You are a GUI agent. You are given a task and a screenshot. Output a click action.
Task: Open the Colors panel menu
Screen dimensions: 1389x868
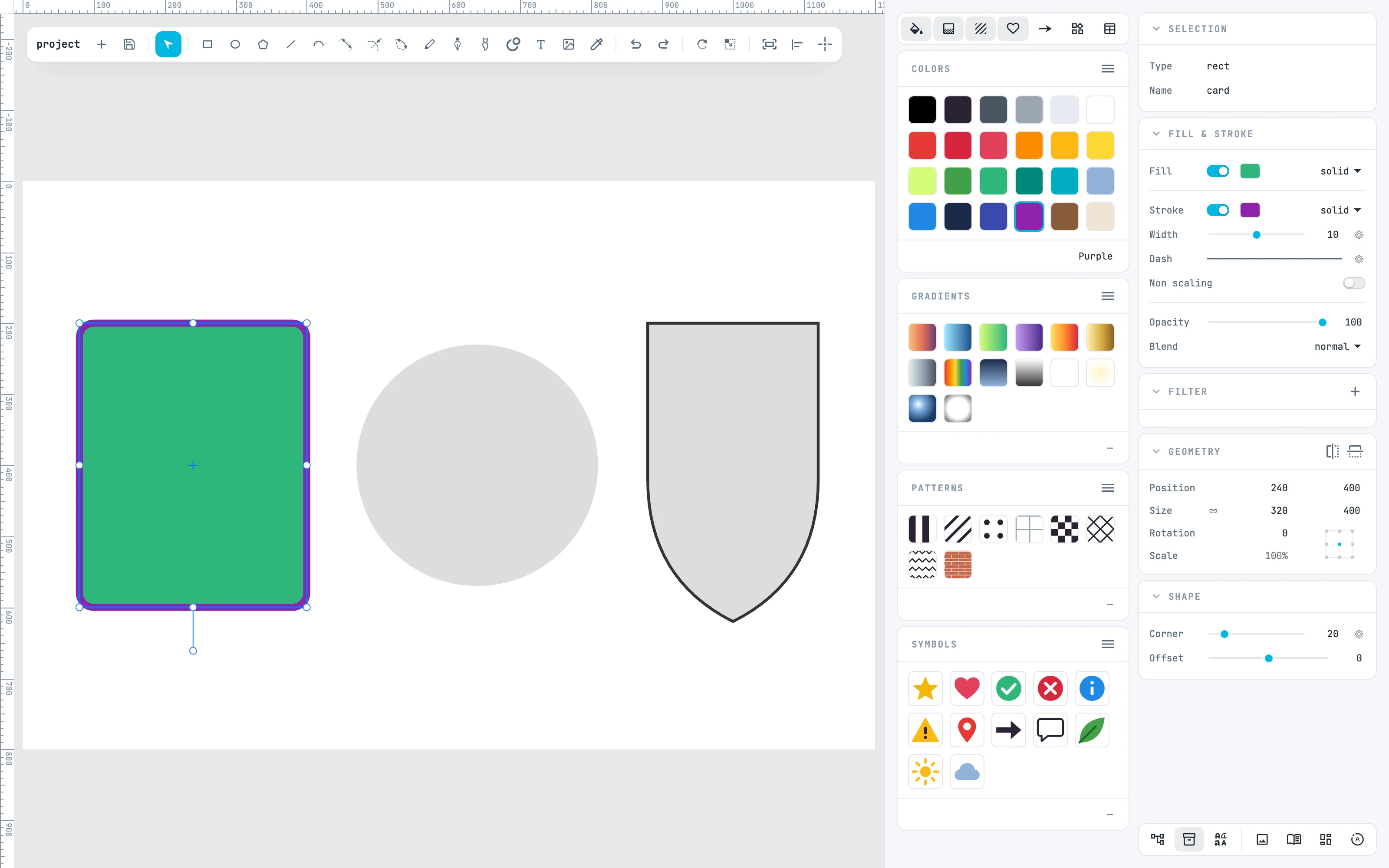click(x=1108, y=69)
